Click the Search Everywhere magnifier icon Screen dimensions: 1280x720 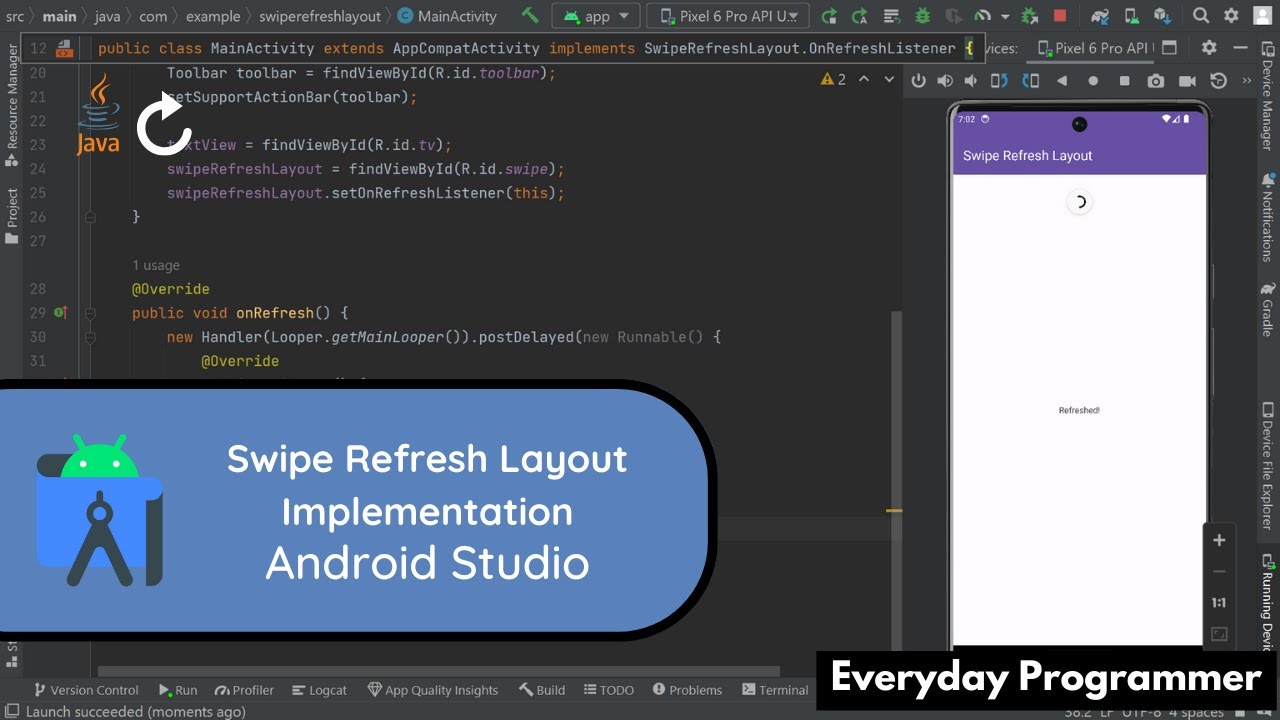click(1201, 16)
